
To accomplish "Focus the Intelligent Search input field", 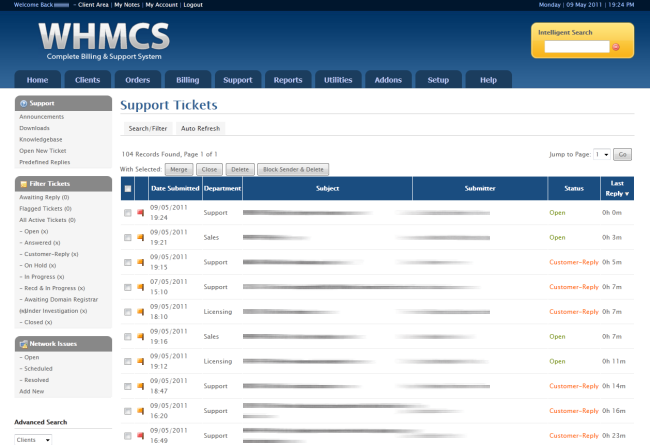I will click(x=577, y=47).
